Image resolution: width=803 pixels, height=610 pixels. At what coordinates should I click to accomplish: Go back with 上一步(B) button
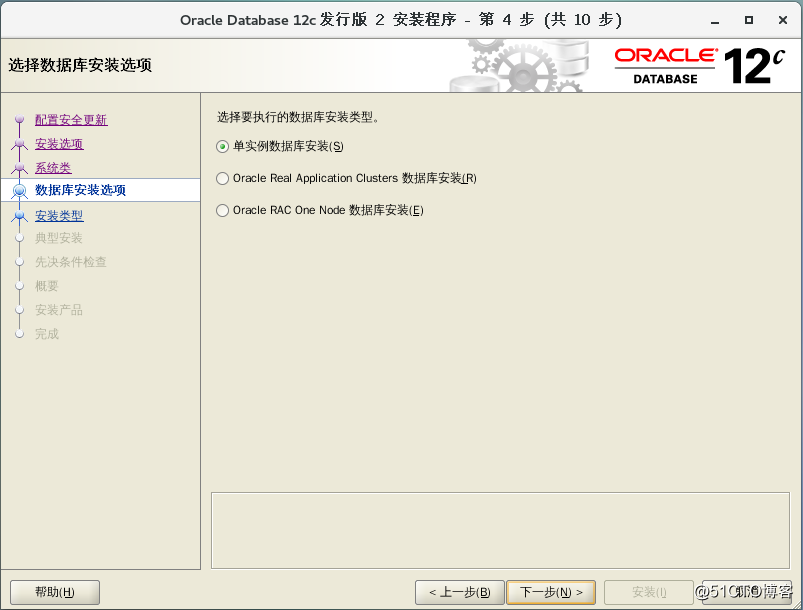pos(460,593)
